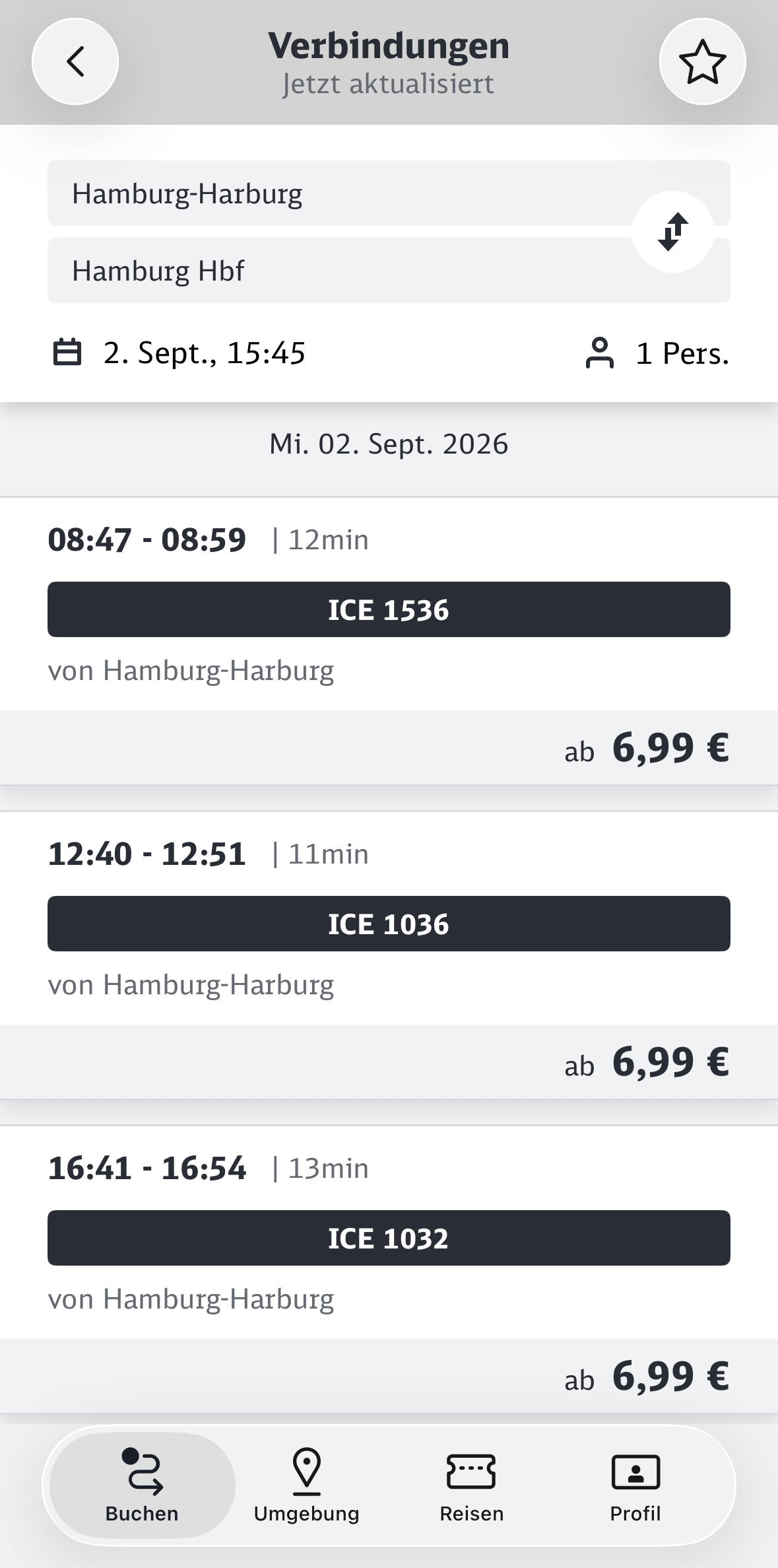Change passenger count 1 Pers.
The height and width of the screenshot is (1568, 778).
click(682, 353)
